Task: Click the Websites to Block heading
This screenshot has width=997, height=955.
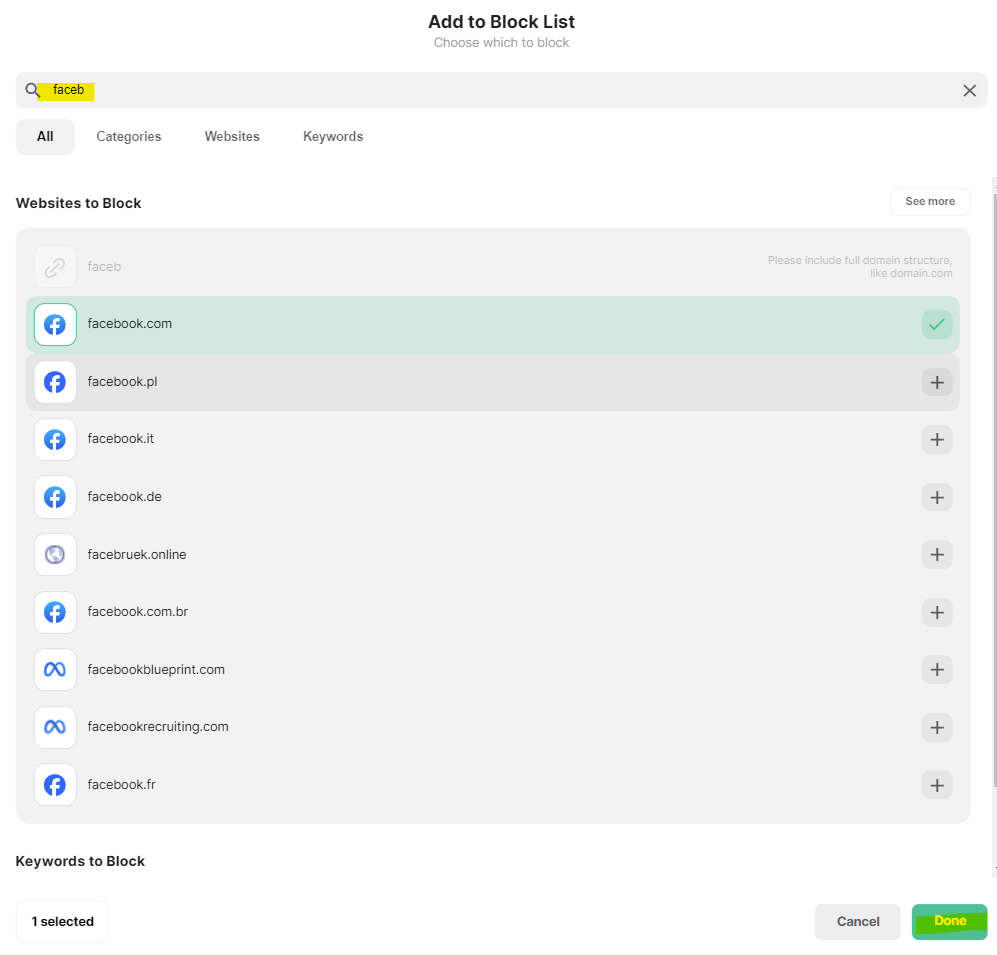Action: 78,203
